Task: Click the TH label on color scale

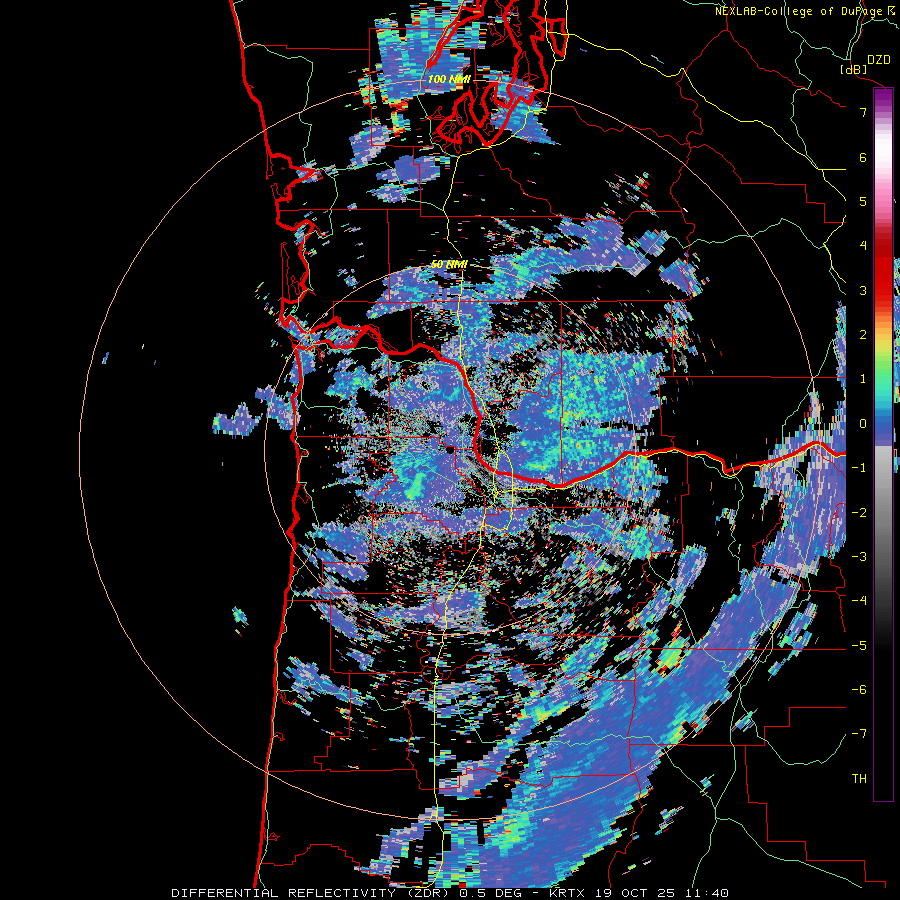Action: (x=859, y=779)
